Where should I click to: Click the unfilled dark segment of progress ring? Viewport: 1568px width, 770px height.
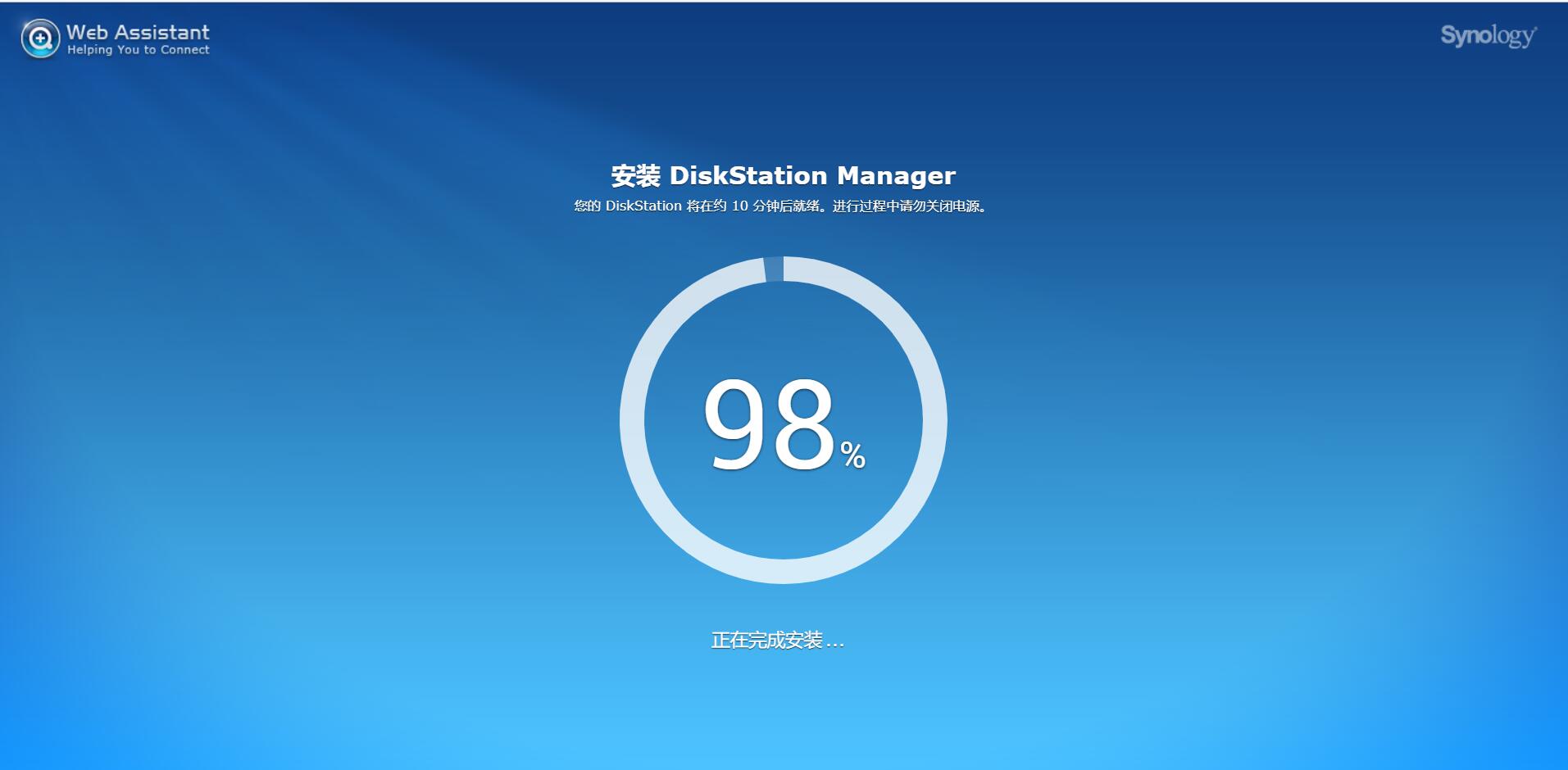(773, 269)
